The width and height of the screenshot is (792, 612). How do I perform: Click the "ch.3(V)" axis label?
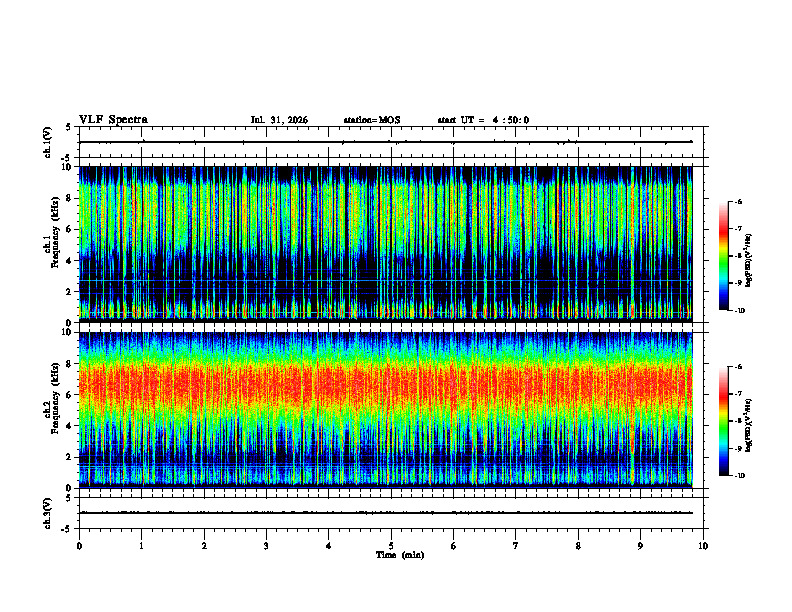[48, 513]
